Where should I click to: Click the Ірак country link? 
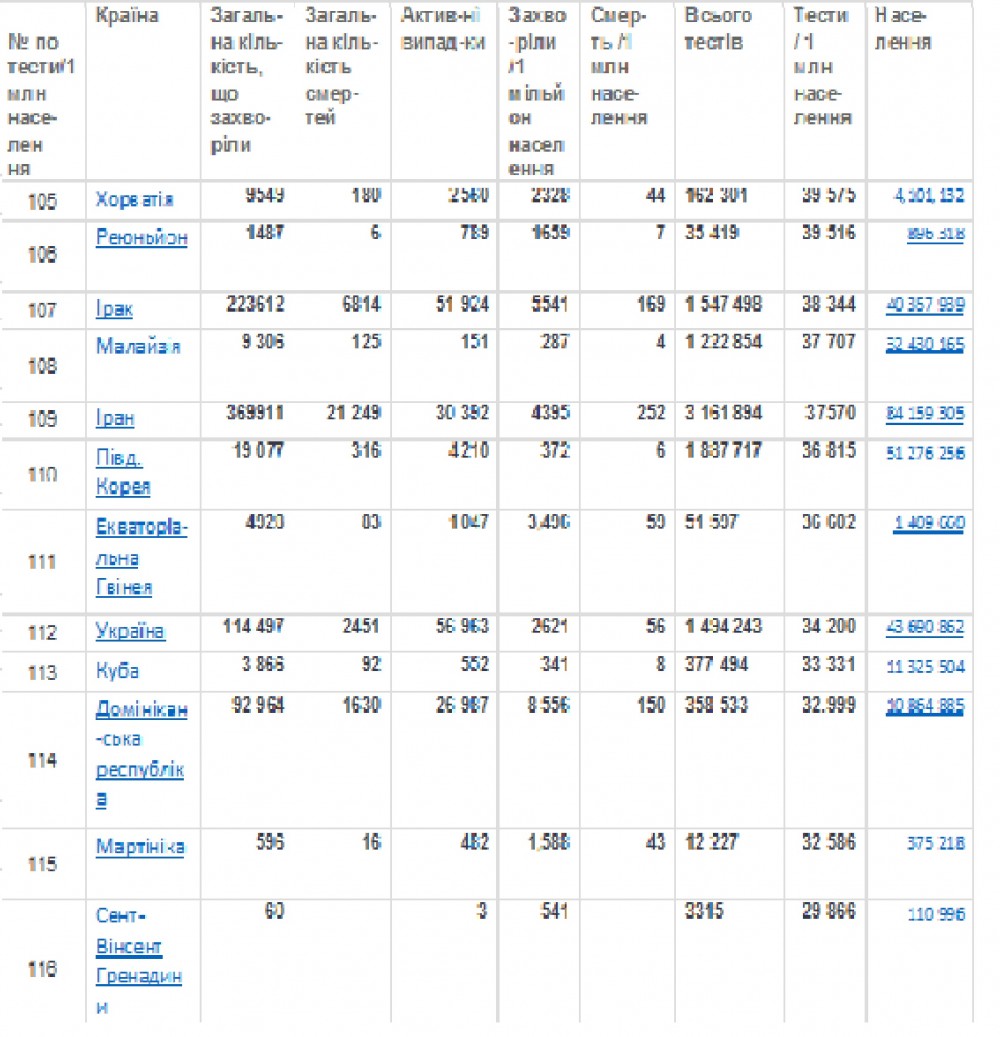pyautogui.click(x=114, y=309)
